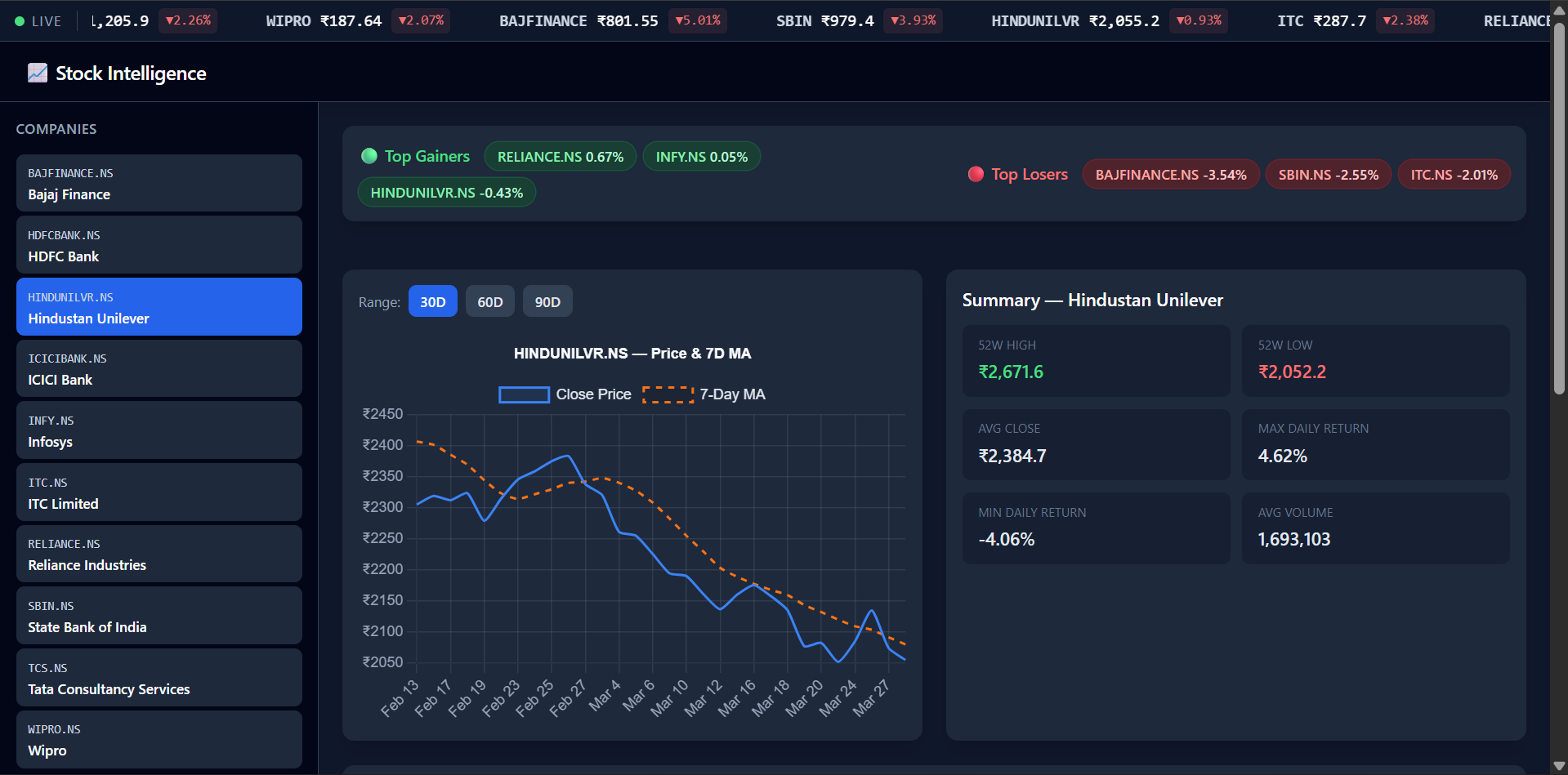Select Infosys in the sidebar
The image size is (1568, 775).
159,430
